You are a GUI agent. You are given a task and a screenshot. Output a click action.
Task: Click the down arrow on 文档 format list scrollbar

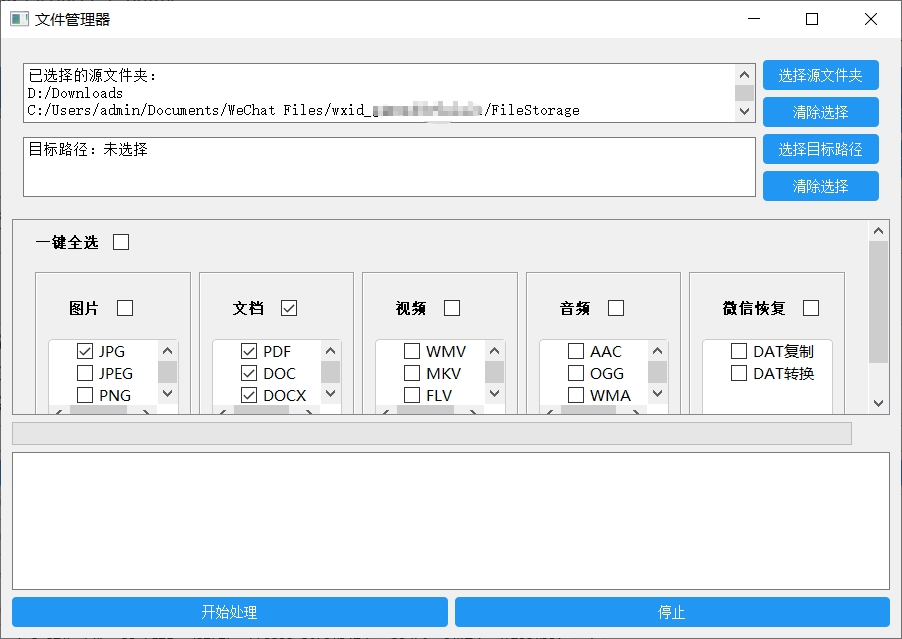[x=329, y=395]
